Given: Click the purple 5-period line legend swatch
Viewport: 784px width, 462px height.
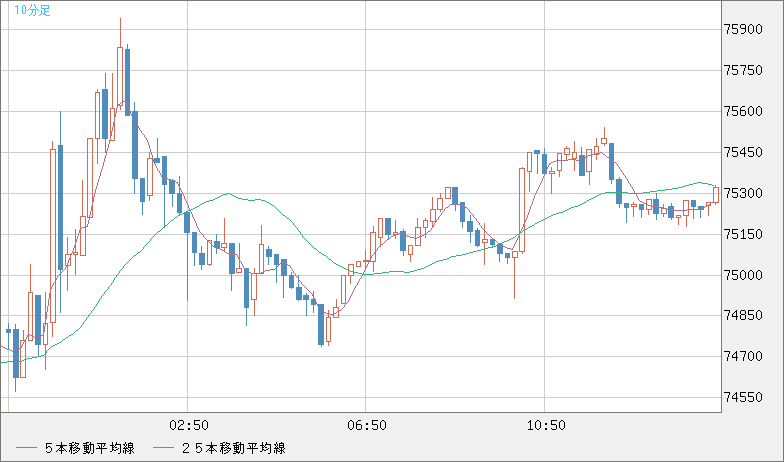Looking at the screenshot, I should tap(26, 448).
